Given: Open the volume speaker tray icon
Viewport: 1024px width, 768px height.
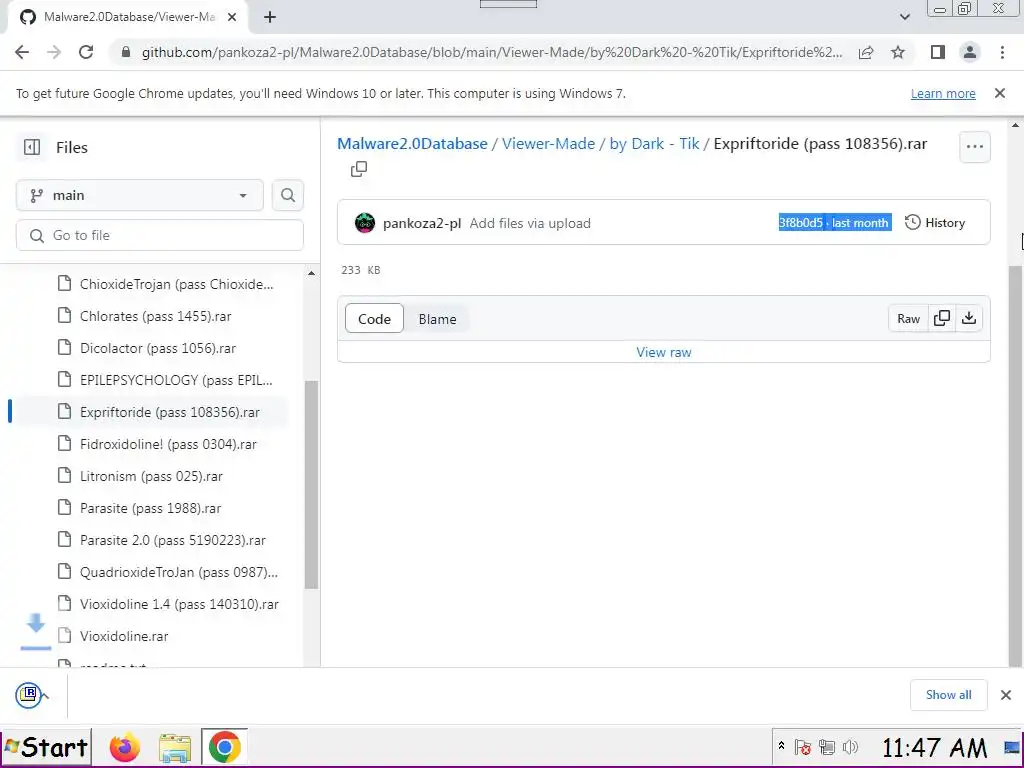Looking at the screenshot, I should click(850, 747).
